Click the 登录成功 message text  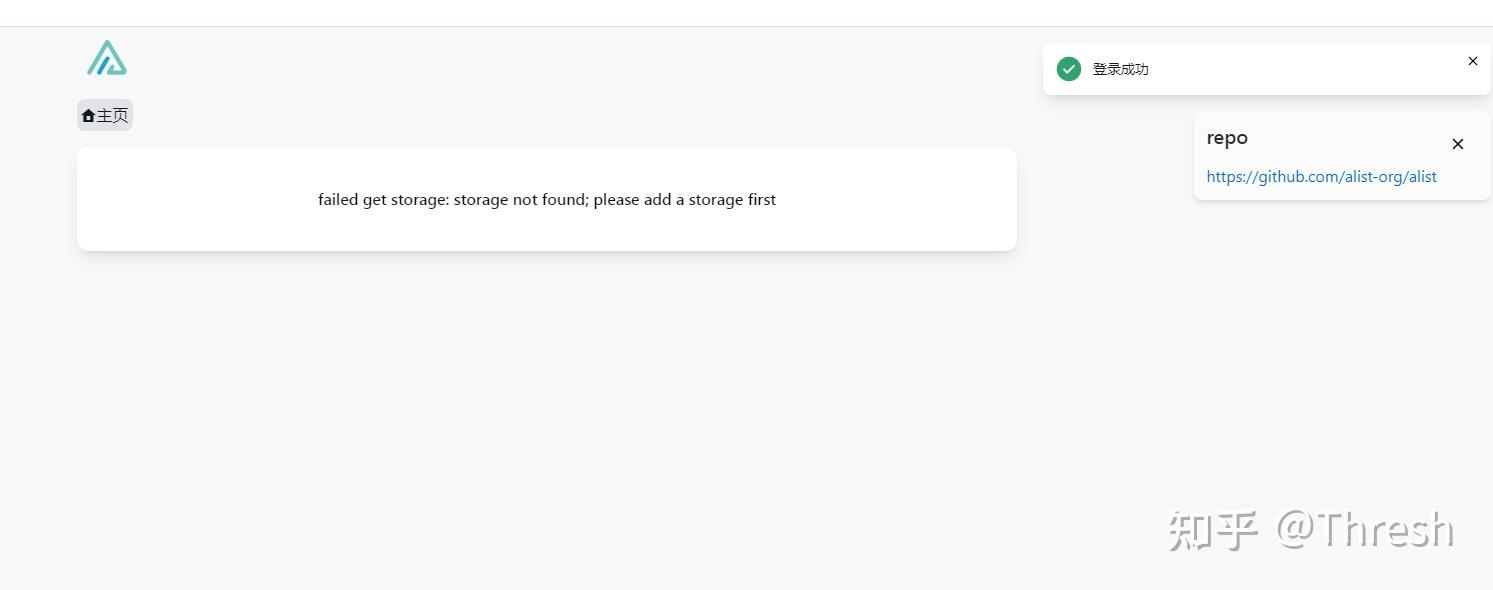click(1120, 69)
